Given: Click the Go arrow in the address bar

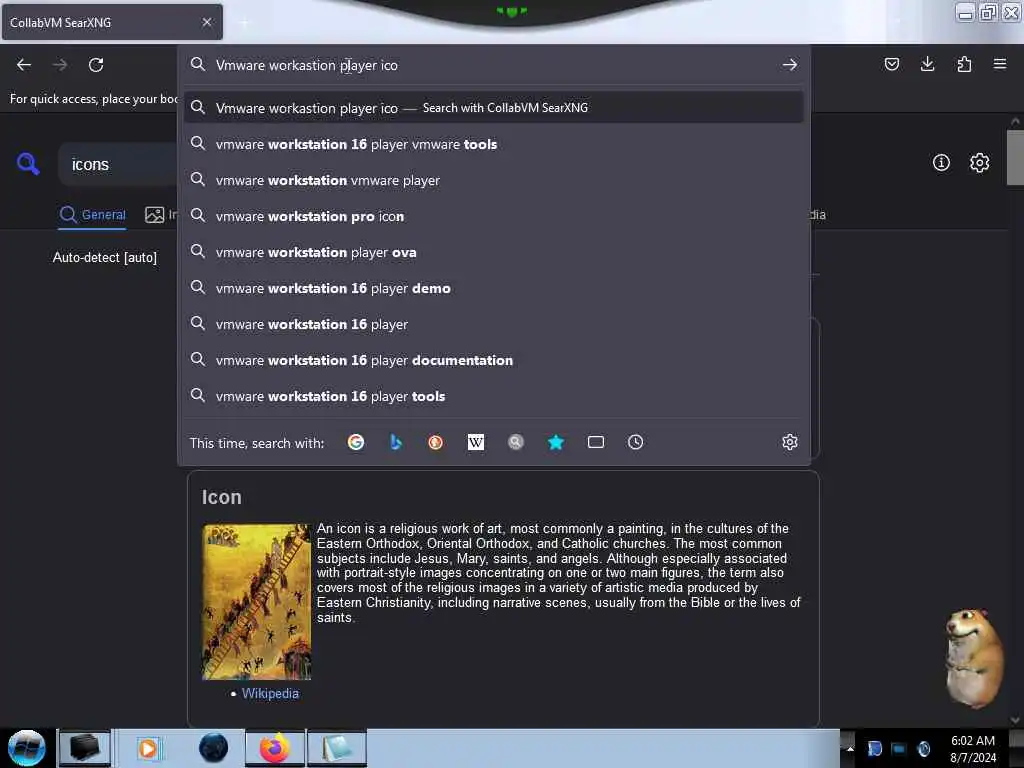Looking at the screenshot, I should [x=790, y=65].
